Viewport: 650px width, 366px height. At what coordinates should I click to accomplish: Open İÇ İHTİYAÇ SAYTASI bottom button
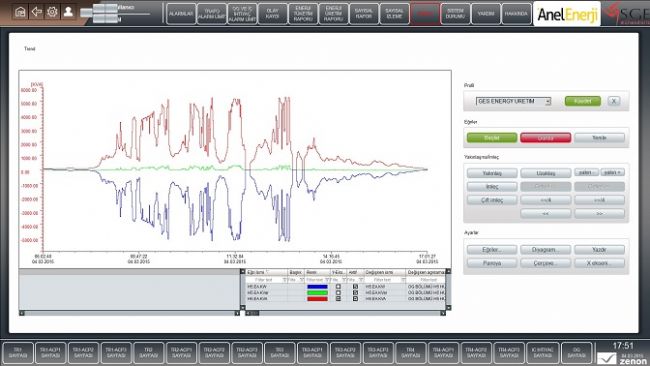coord(542,353)
